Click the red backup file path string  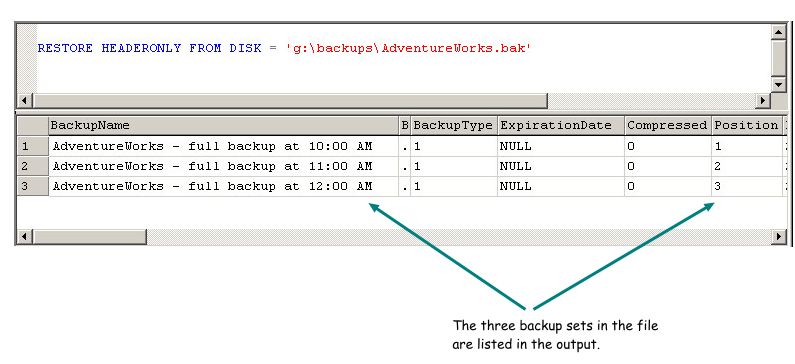pyautogui.click(x=409, y=49)
